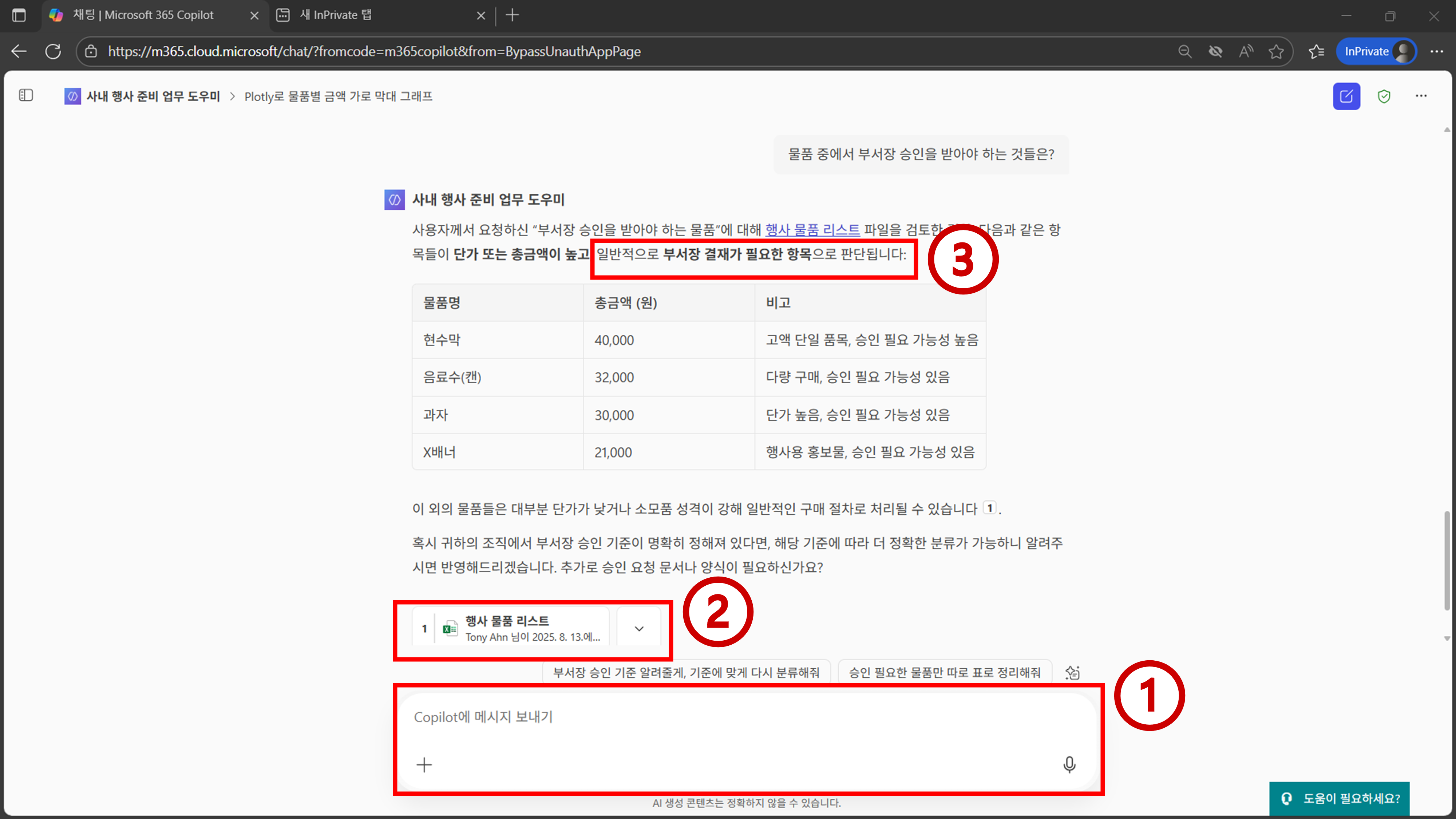Open the 행사 물품 리스트 hyperlink
This screenshot has height=819, width=1456.
(x=812, y=229)
